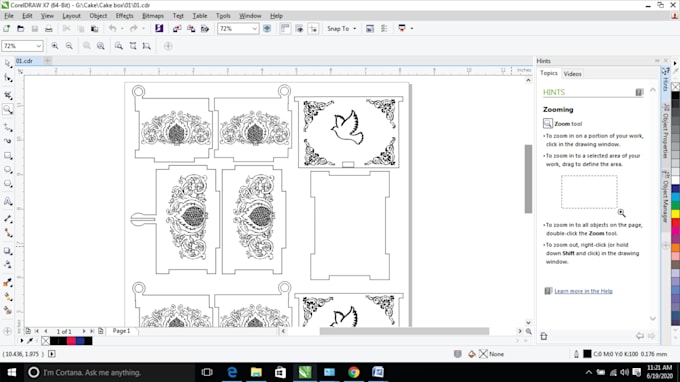Click the Export icon in toolbar
This screenshot has height=382, width=680.
click(191, 29)
